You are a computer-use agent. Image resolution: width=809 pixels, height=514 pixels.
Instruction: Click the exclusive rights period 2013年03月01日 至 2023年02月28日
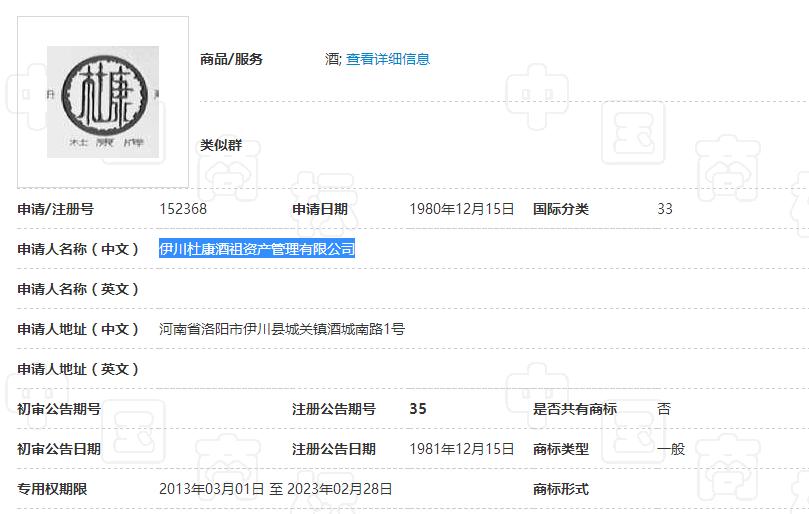(276, 489)
